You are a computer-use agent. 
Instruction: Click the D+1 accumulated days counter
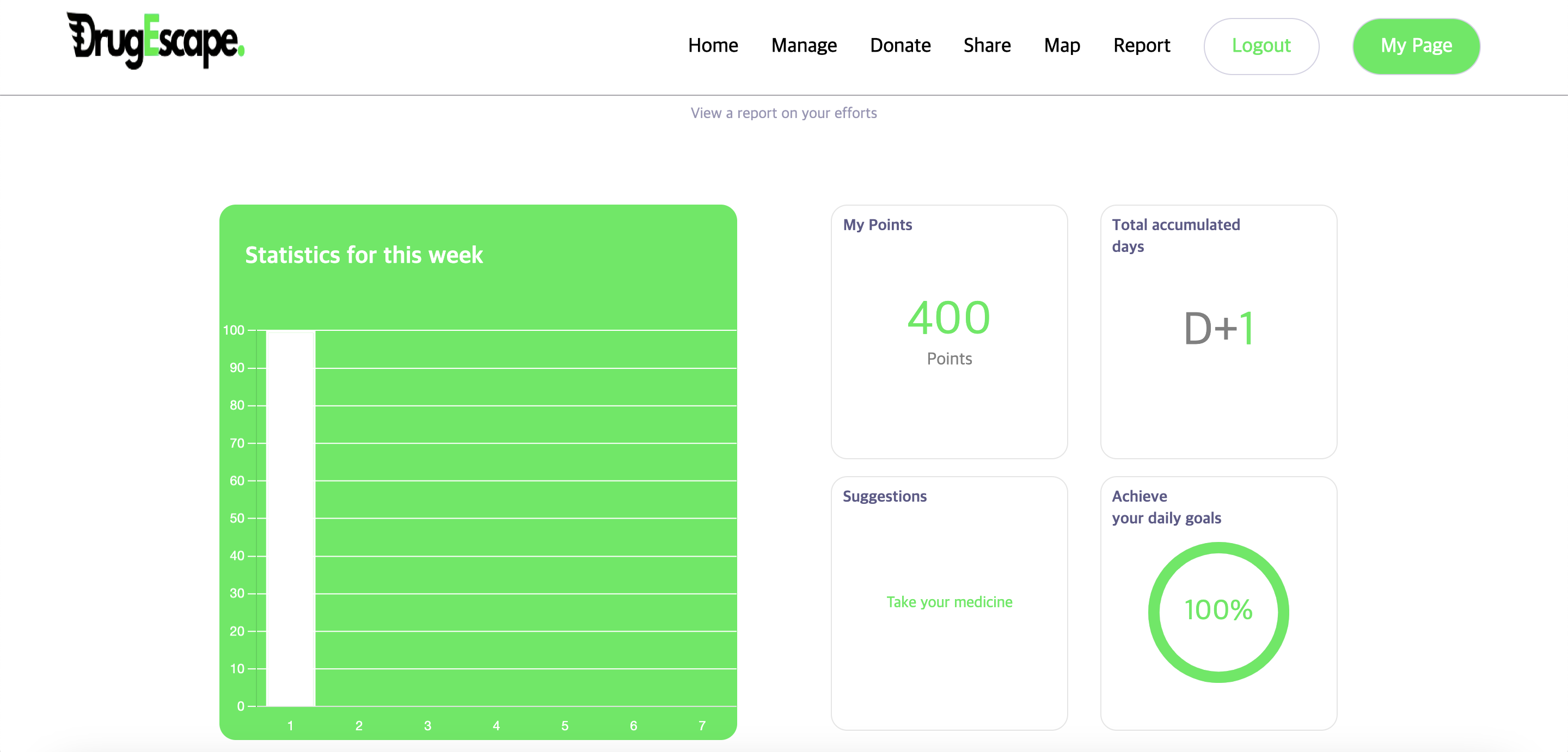[1218, 329]
